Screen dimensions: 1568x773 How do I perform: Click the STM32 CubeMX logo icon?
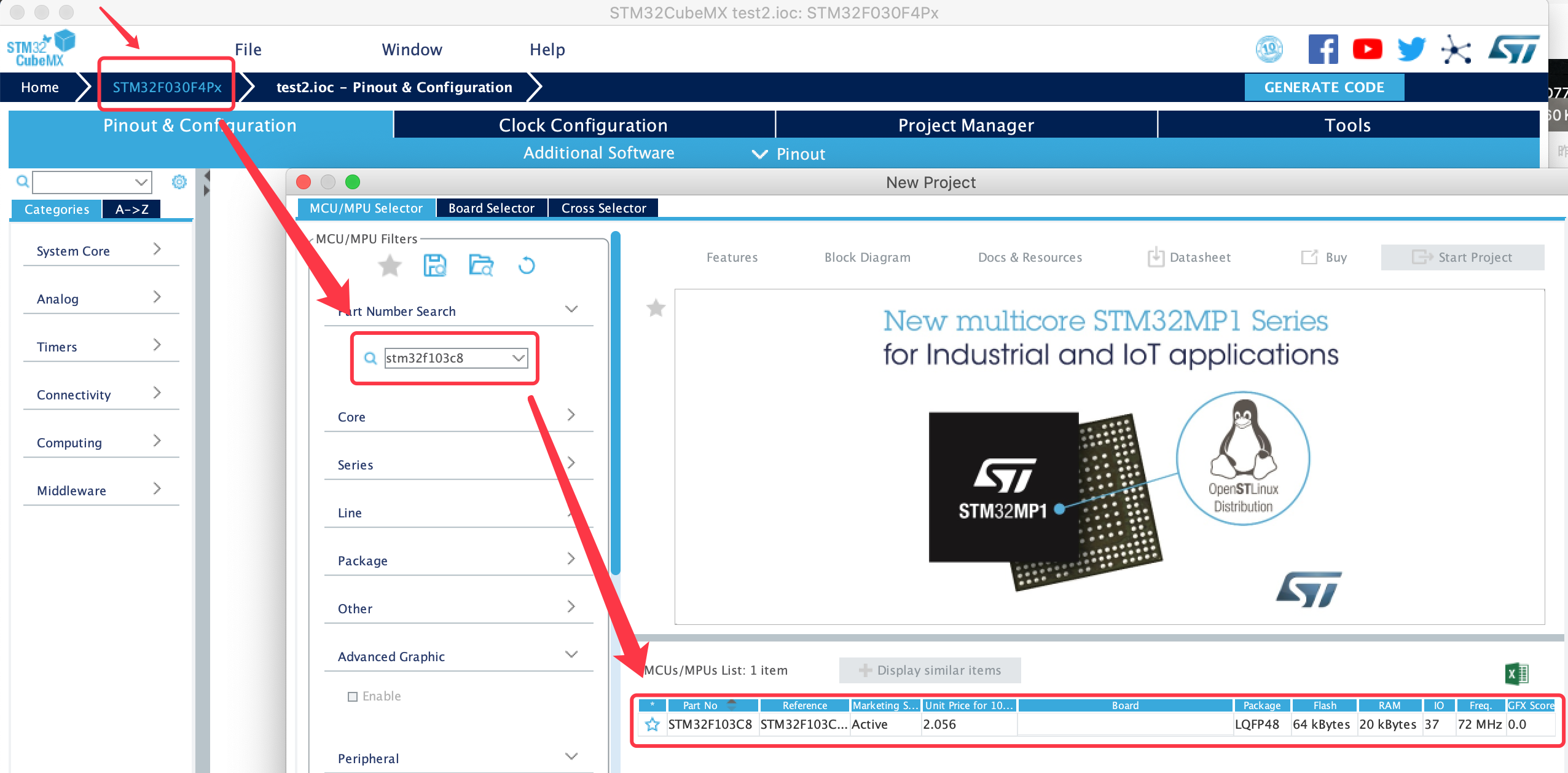41,48
